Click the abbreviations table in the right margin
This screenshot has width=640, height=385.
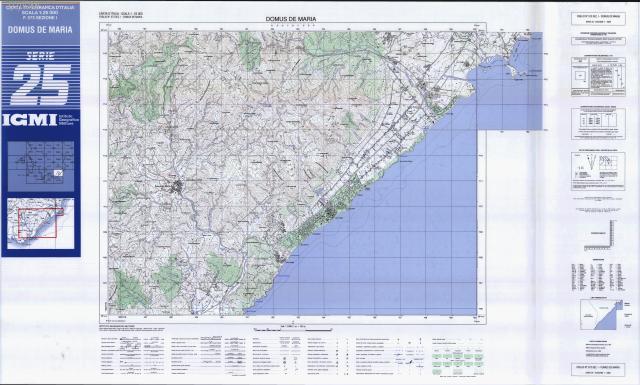pos(598,276)
